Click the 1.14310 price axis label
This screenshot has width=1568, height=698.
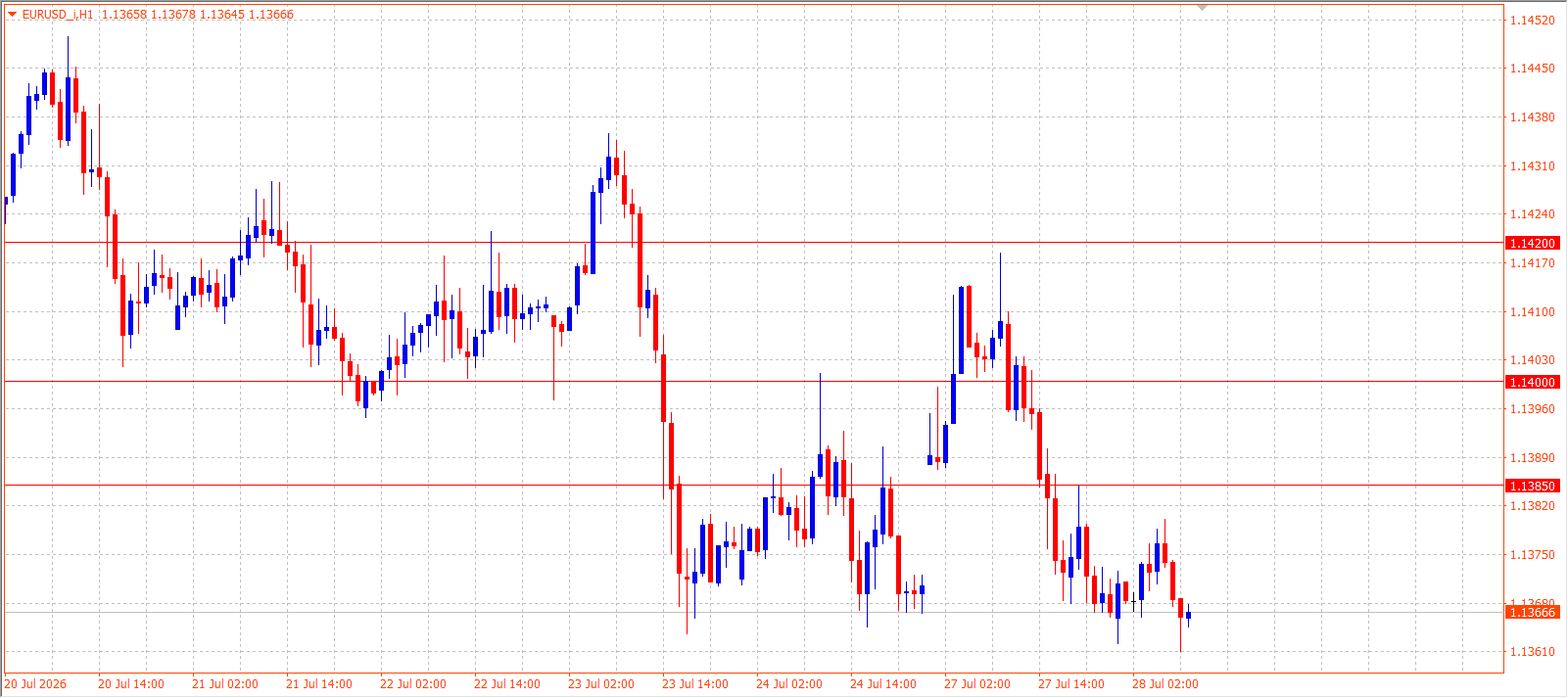point(1532,166)
